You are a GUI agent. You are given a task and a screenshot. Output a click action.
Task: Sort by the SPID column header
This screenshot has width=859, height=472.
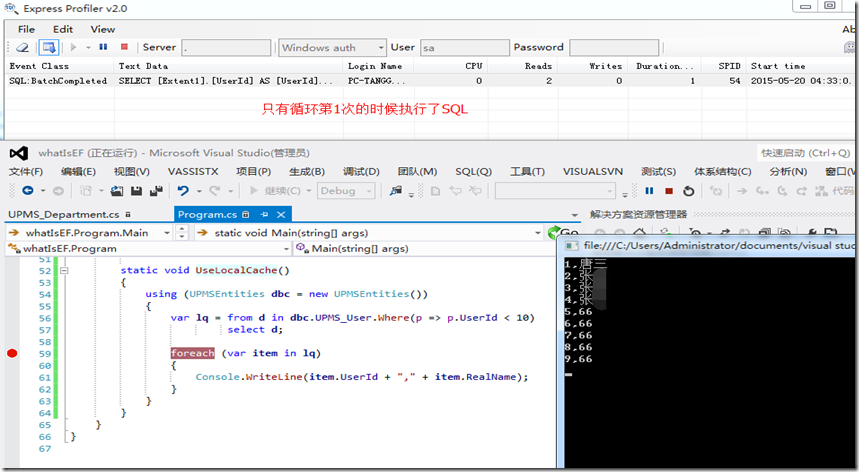point(723,66)
